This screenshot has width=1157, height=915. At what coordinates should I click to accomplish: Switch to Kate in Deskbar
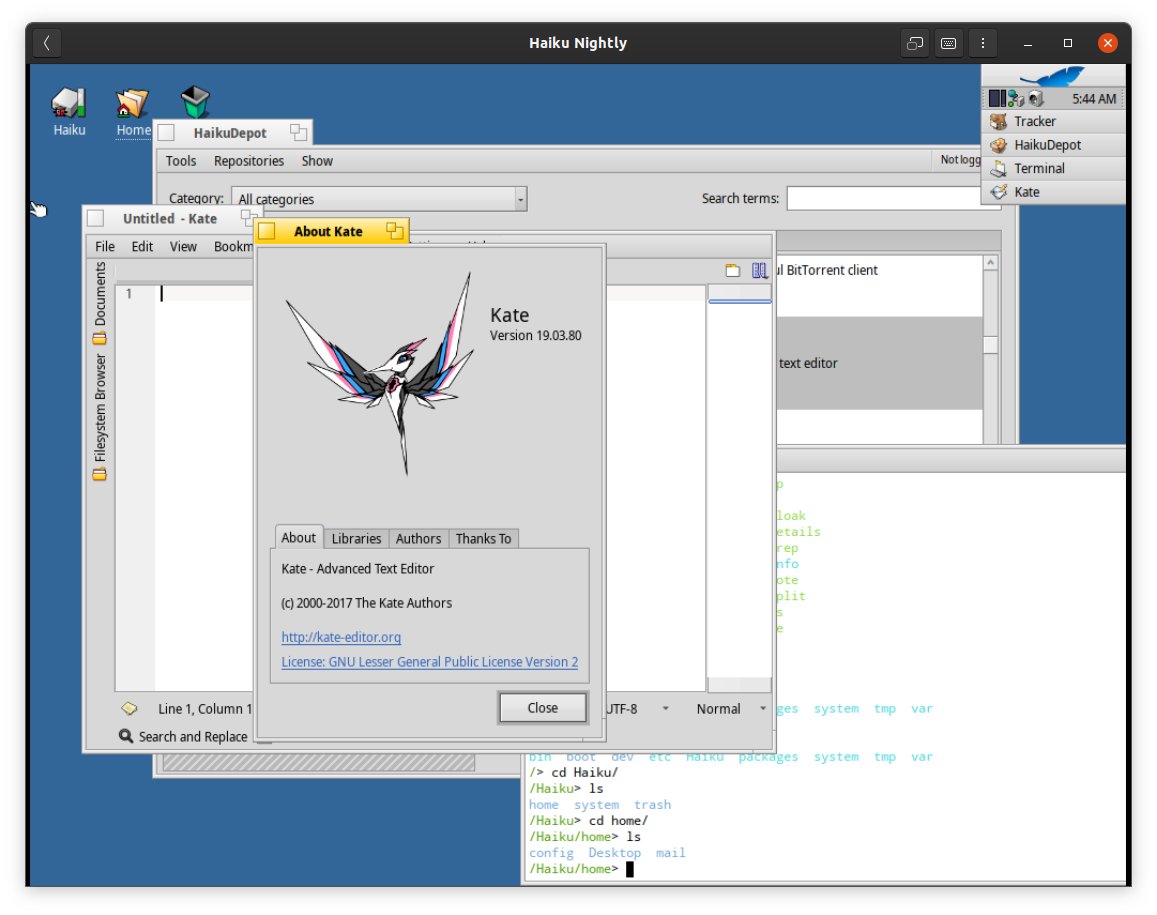point(1053,192)
